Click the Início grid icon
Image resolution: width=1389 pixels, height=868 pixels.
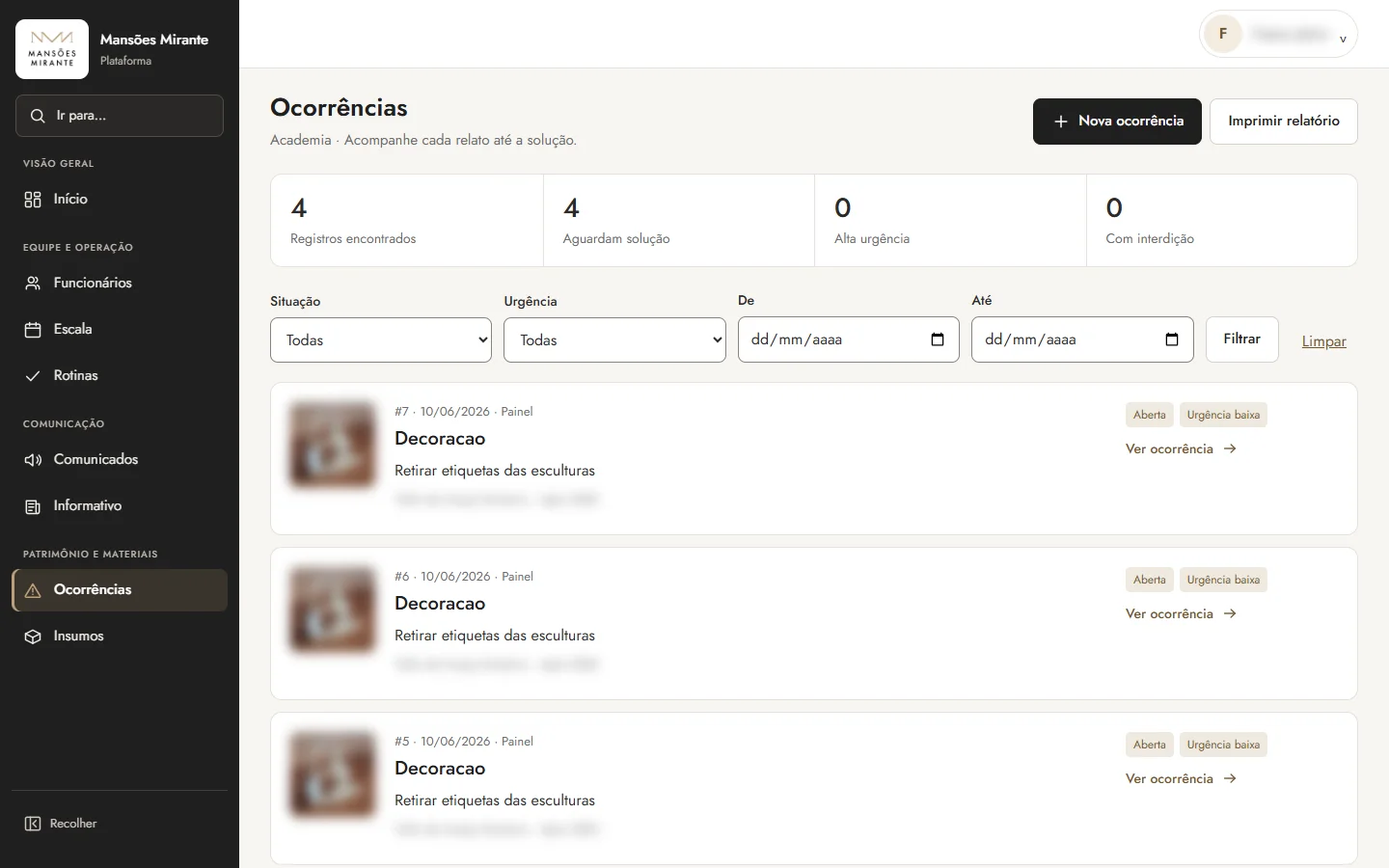pyautogui.click(x=33, y=200)
